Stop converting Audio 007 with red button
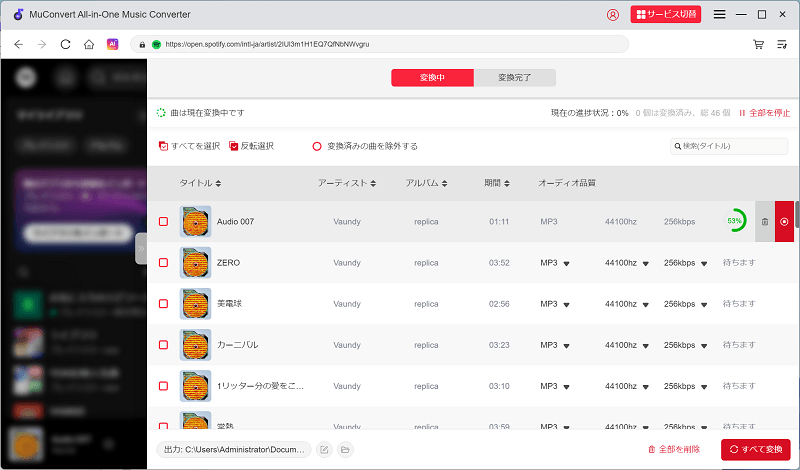The image size is (800, 470). pyautogui.click(x=784, y=221)
